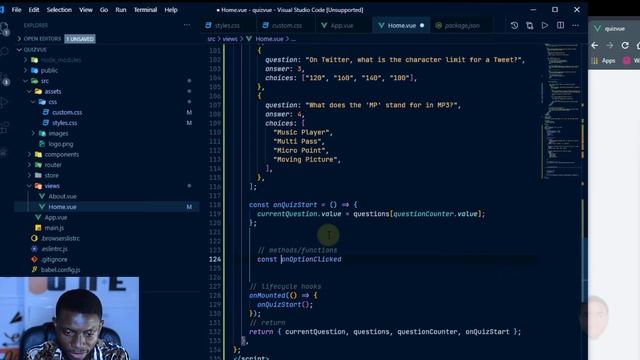
Task: Click the src breadcrumb segment
Action: tap(211, 39)
